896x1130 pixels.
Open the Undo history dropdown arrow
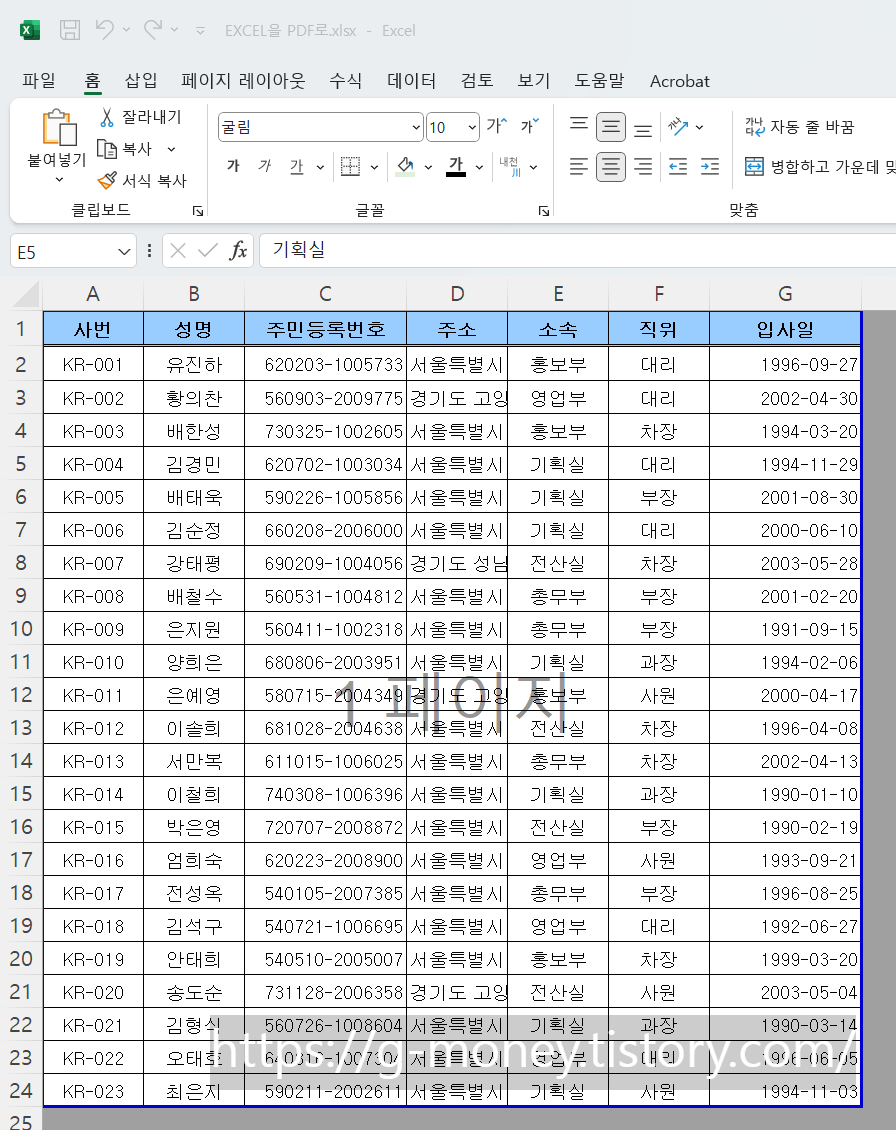[x=127, y=30]
